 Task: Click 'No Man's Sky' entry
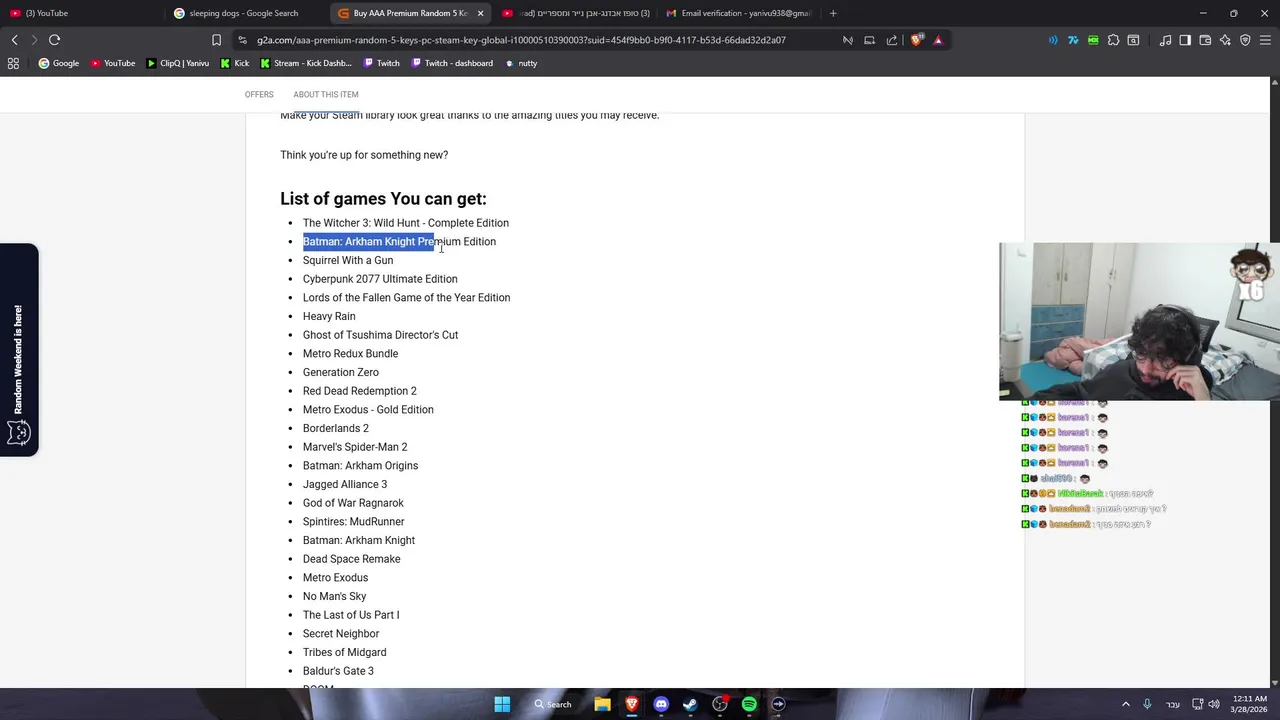coord(334,596)
